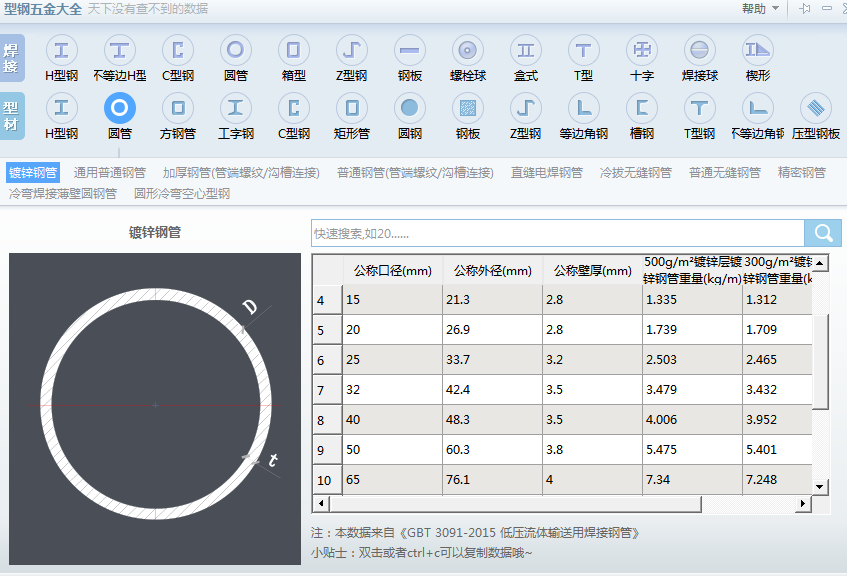Select row header 10 in the table

click(327, 480)
